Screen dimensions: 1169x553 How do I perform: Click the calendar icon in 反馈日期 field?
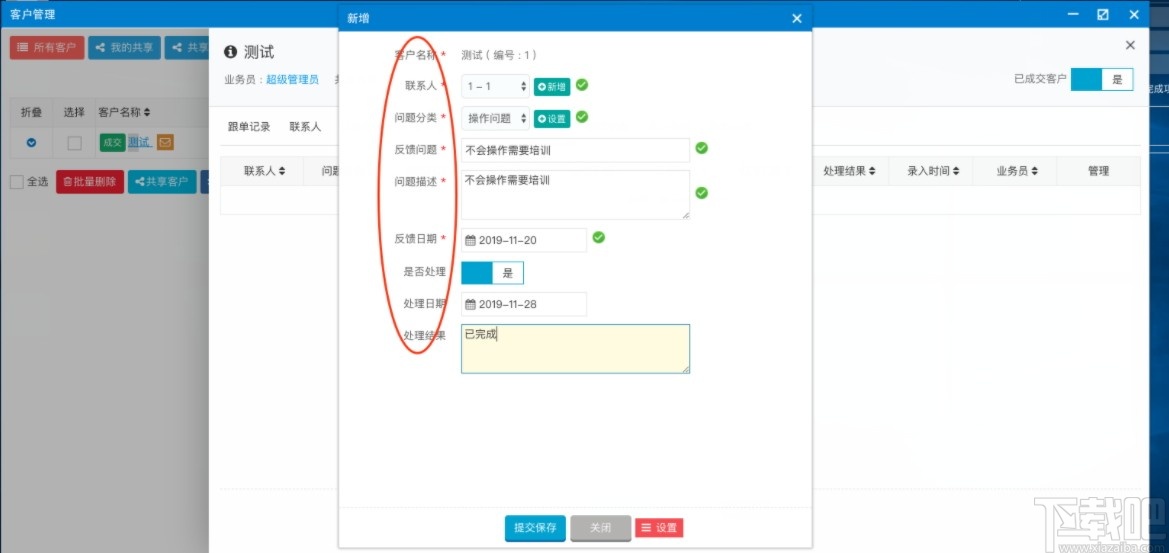coord(470,240)
